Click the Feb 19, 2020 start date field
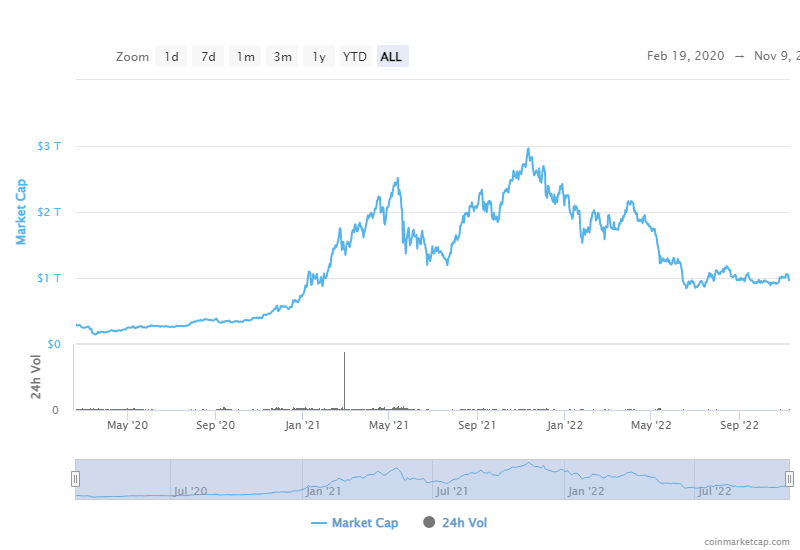 click(x=687, y=57)
